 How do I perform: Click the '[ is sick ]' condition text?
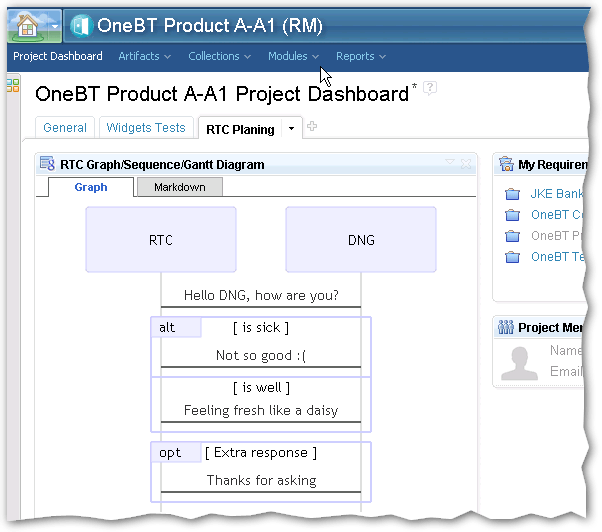pyautogui.click(x=261, y=327)
